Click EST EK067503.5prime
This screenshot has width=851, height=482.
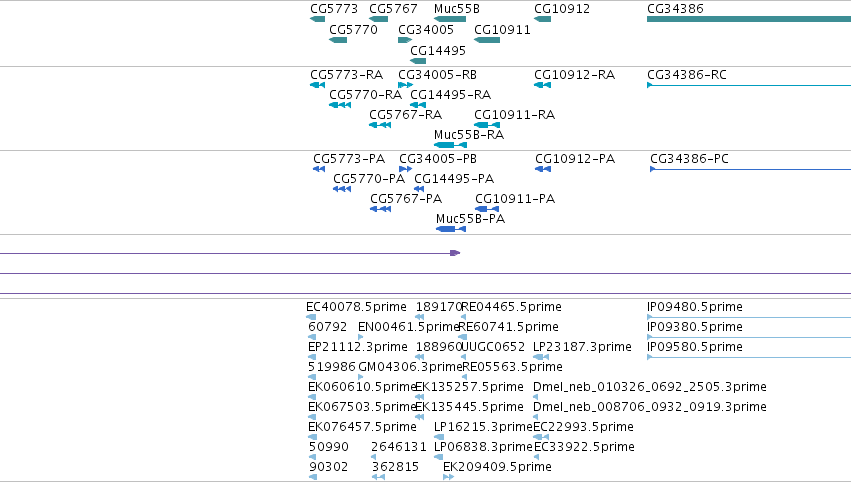point(362,407)
